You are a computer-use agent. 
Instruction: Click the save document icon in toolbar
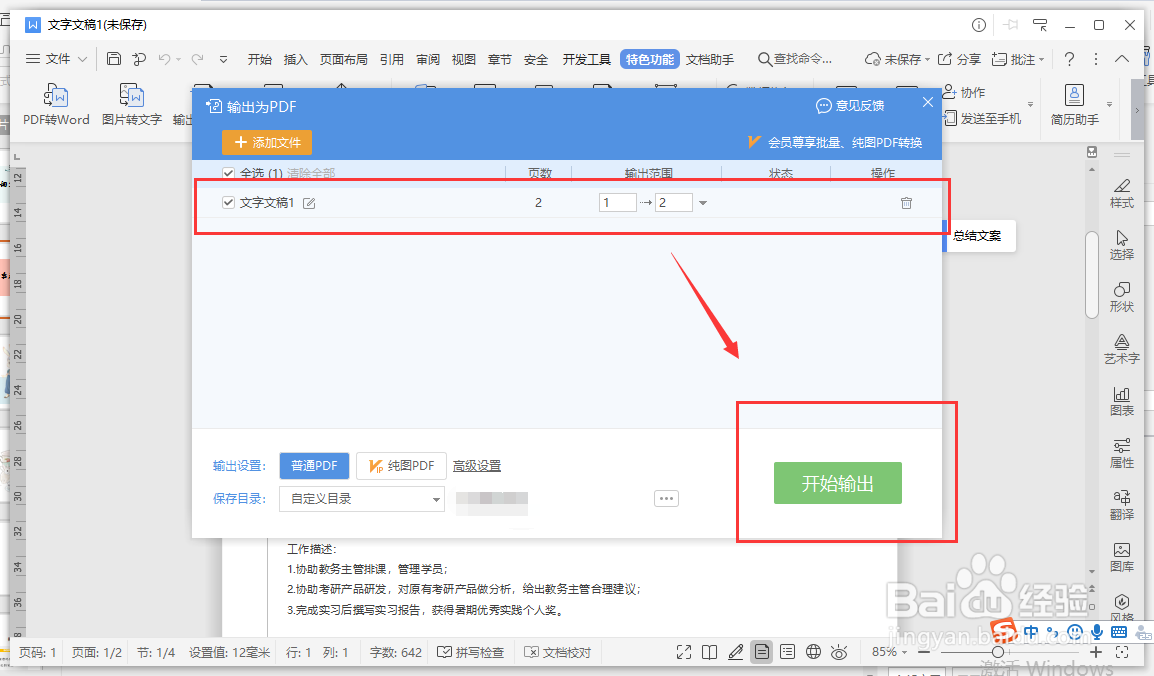coord(113,59)
